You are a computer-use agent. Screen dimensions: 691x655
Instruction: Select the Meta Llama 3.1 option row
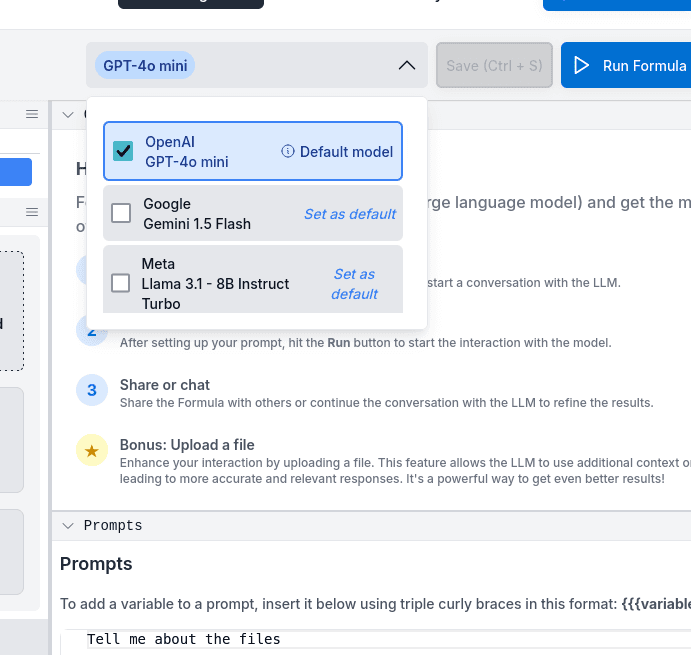point(253,279)
